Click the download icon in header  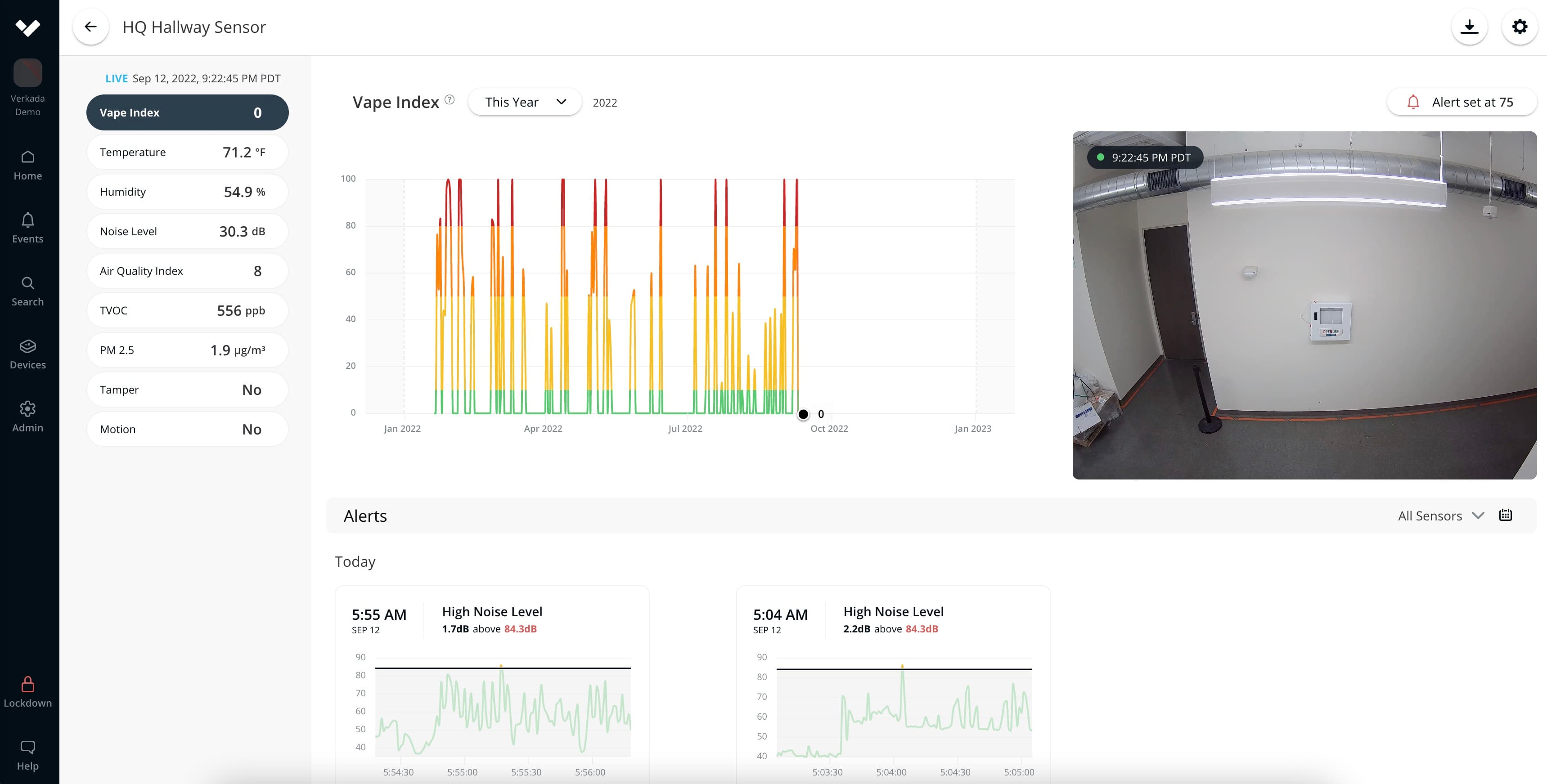pyautogui.click(x=1469, y=27)
